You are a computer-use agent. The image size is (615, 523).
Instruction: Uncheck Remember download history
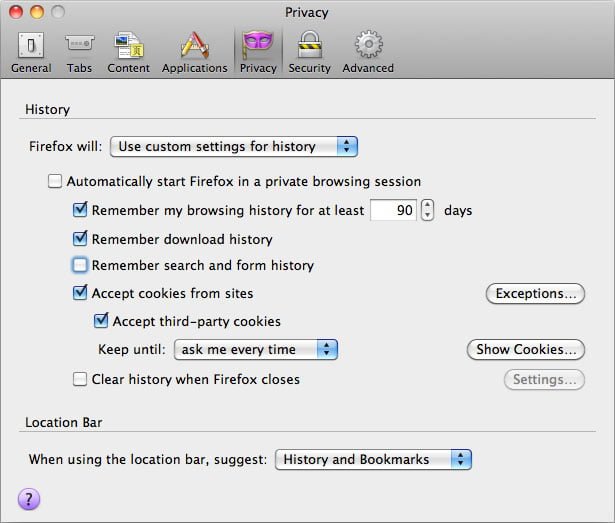click(81, 240)
